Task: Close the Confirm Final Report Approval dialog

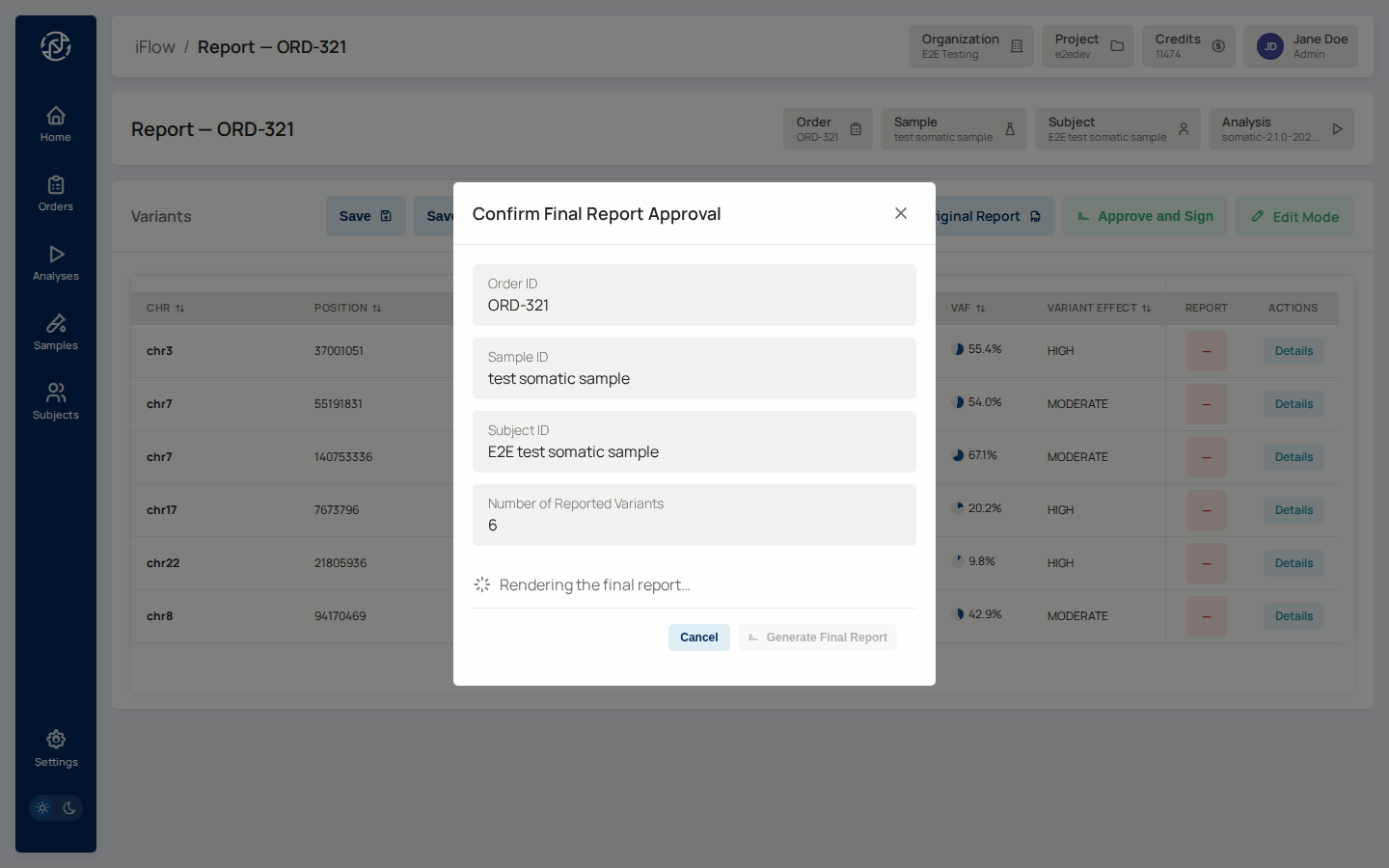Action: pyautogui.click(x=901, y=213)
